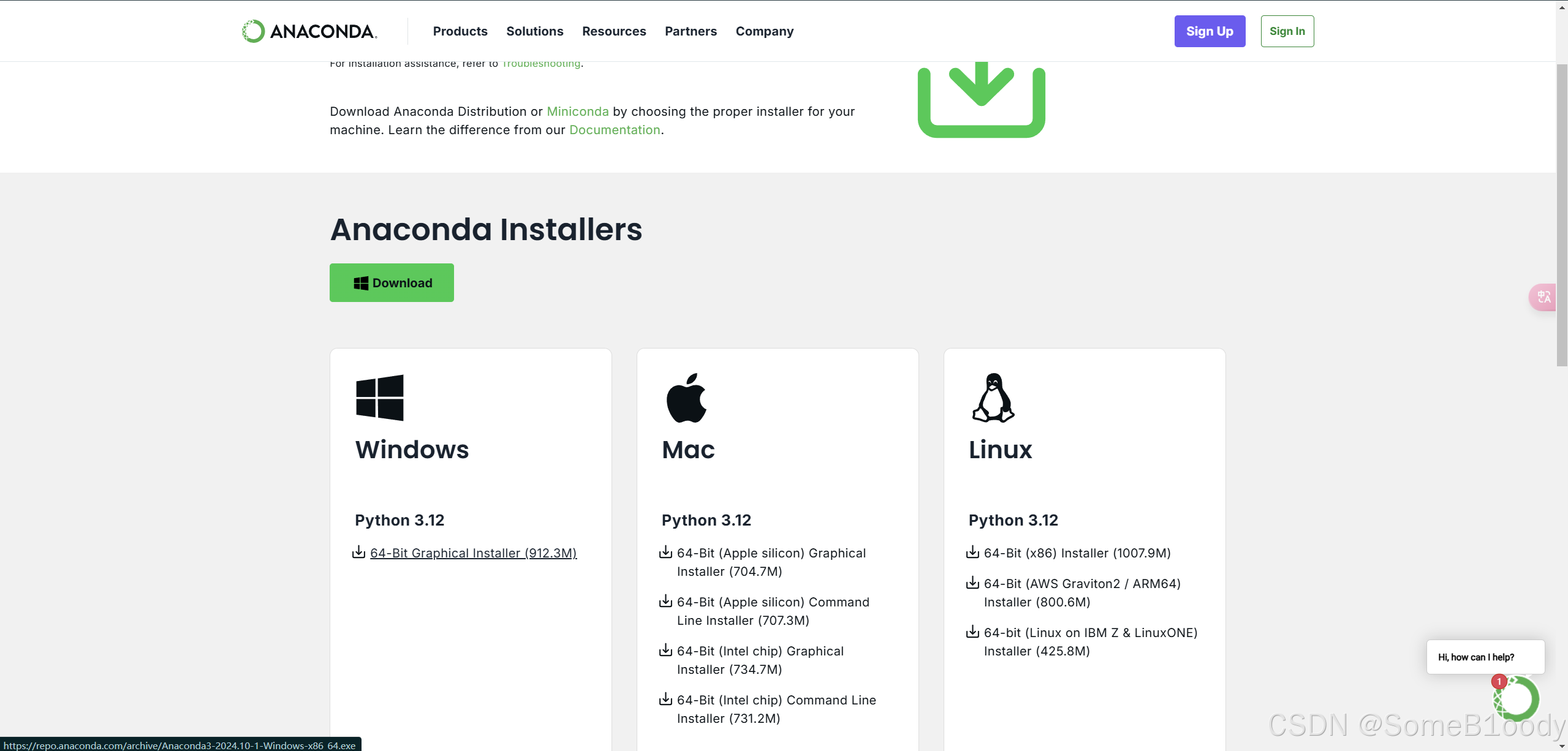The width and height of the screenshot is (1568, 751).
Task: Click the 'Hi, how can I help?' chat bubble
Action: (x=1485, y=657)
